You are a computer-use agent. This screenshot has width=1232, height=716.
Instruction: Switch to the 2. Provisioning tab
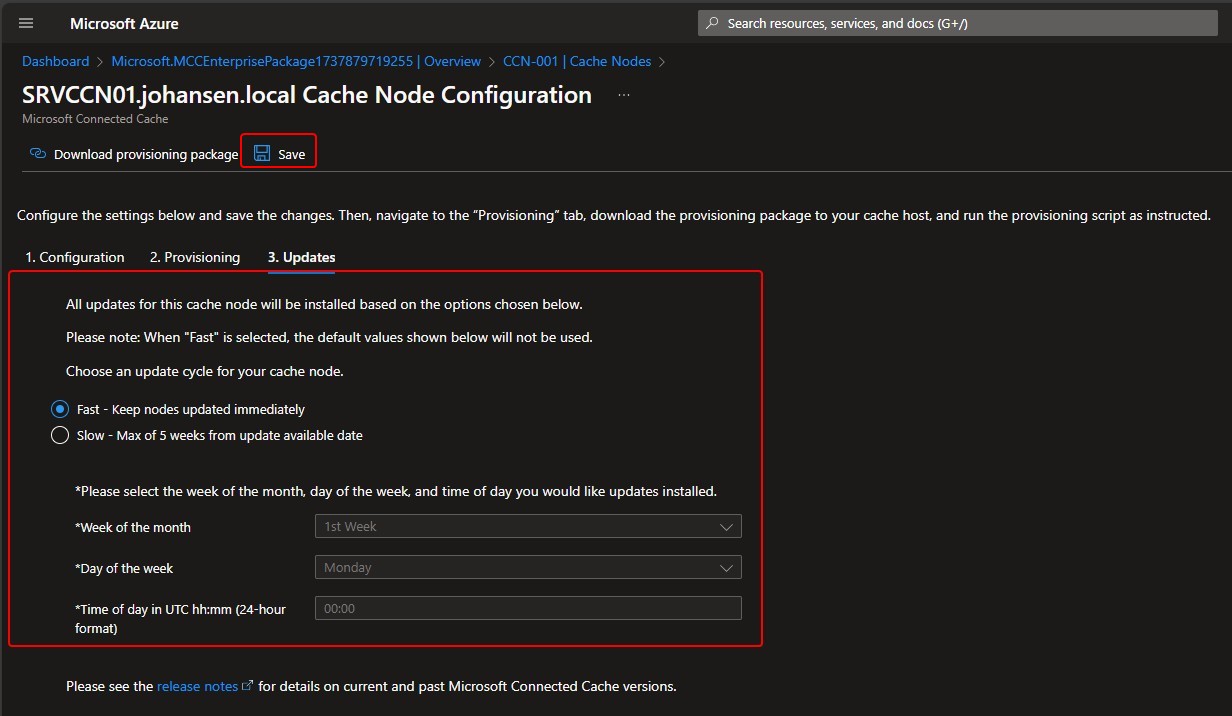click(195, 257)
